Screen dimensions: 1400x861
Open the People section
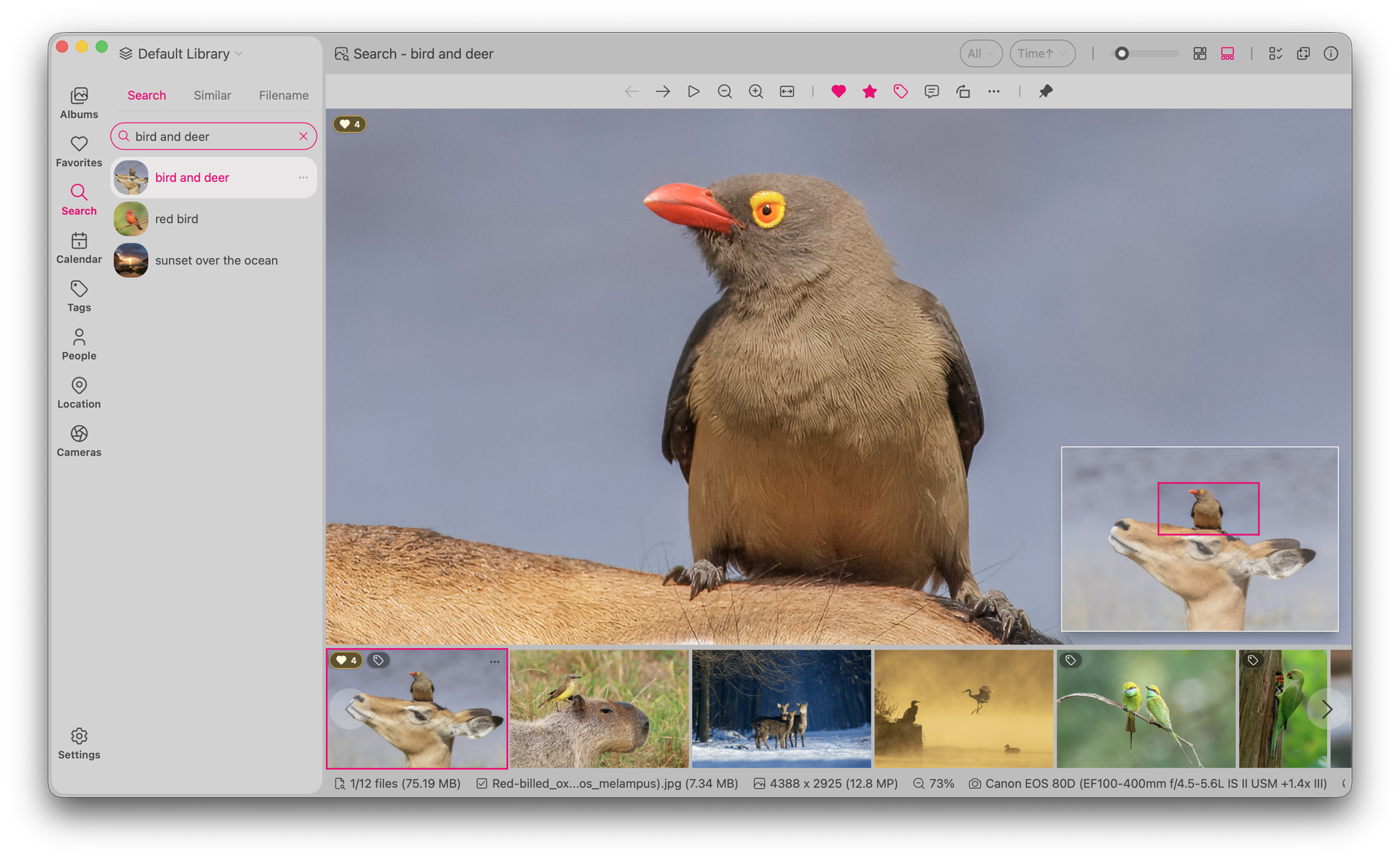point(79,343)
